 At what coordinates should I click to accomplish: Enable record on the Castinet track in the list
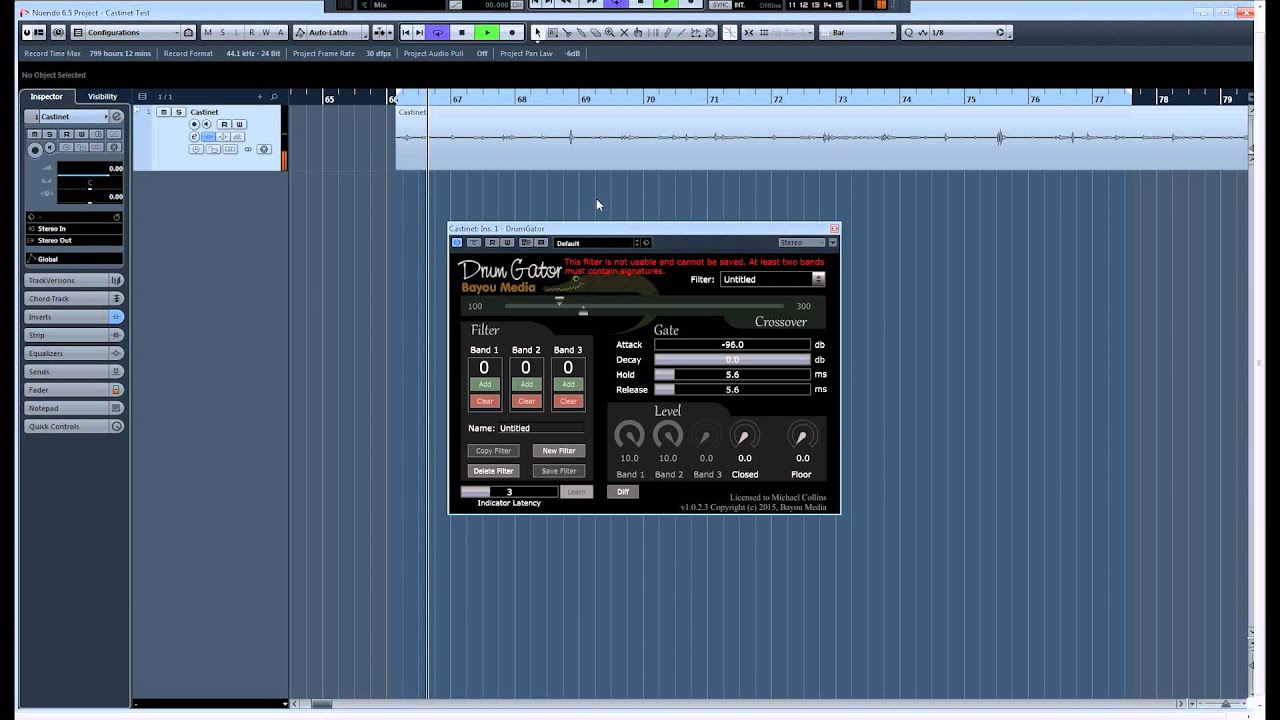click(x=195, y=124)
